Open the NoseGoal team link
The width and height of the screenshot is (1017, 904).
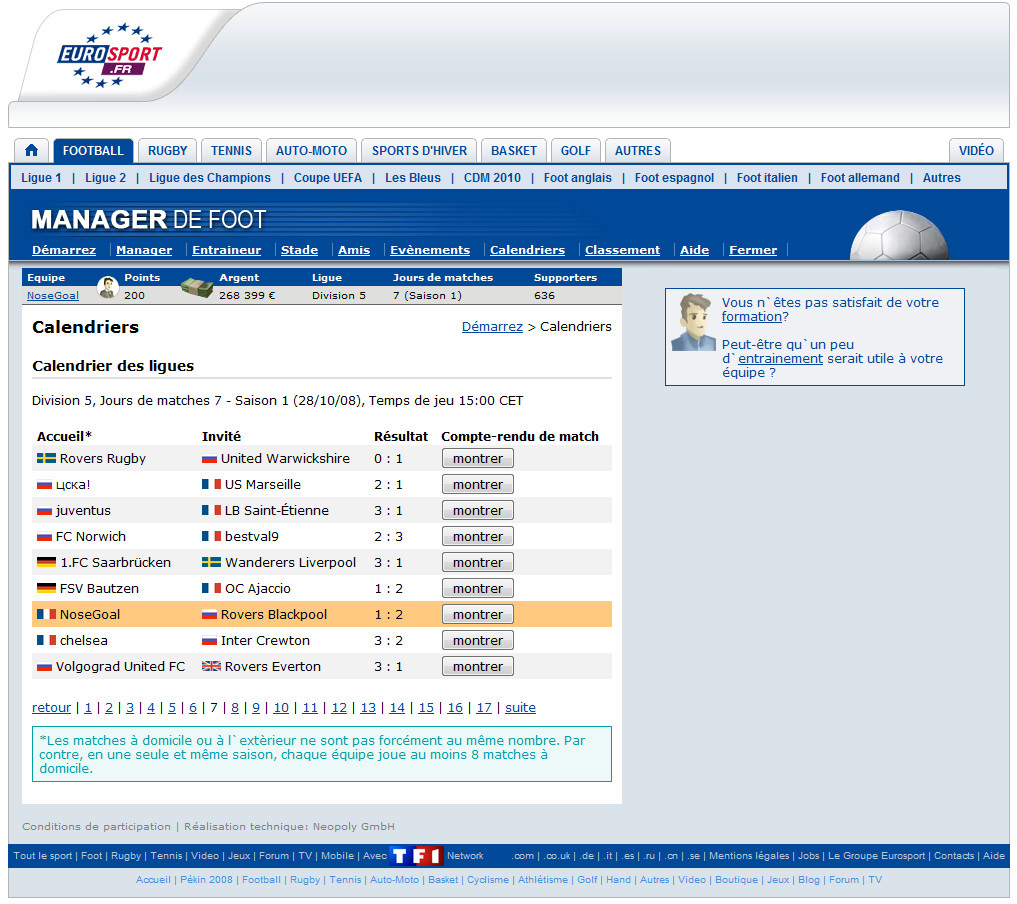(53, 296)
